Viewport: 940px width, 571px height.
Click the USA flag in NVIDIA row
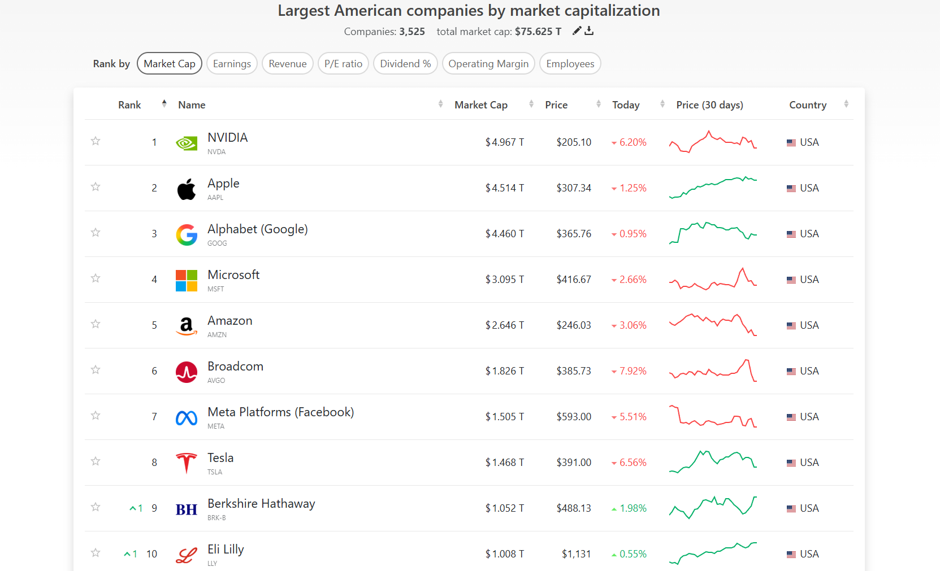click(x=791, y=143)
